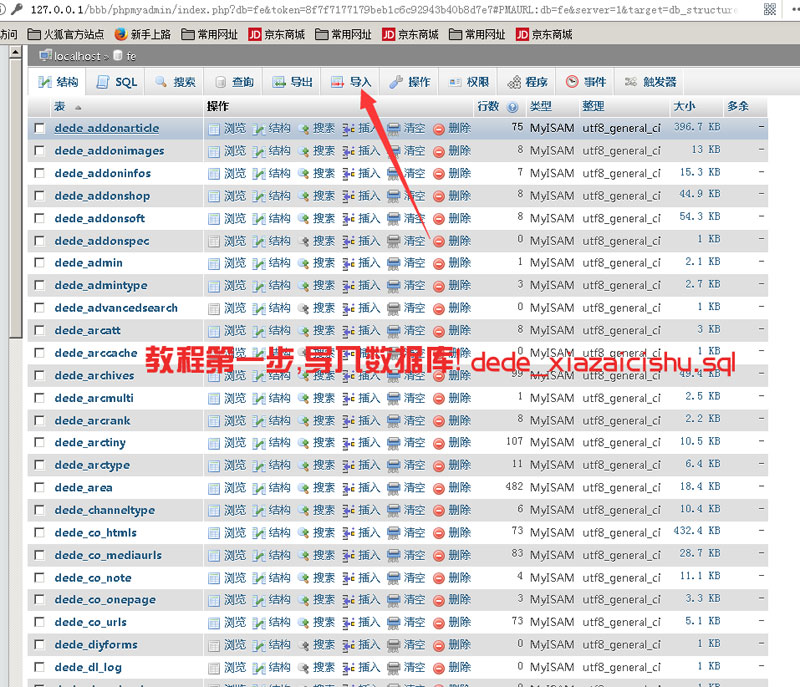This screenshot has height=687, width=800.
Task: Open the first 常用网址 bookmark folder
Action: (x=210, y=34)
